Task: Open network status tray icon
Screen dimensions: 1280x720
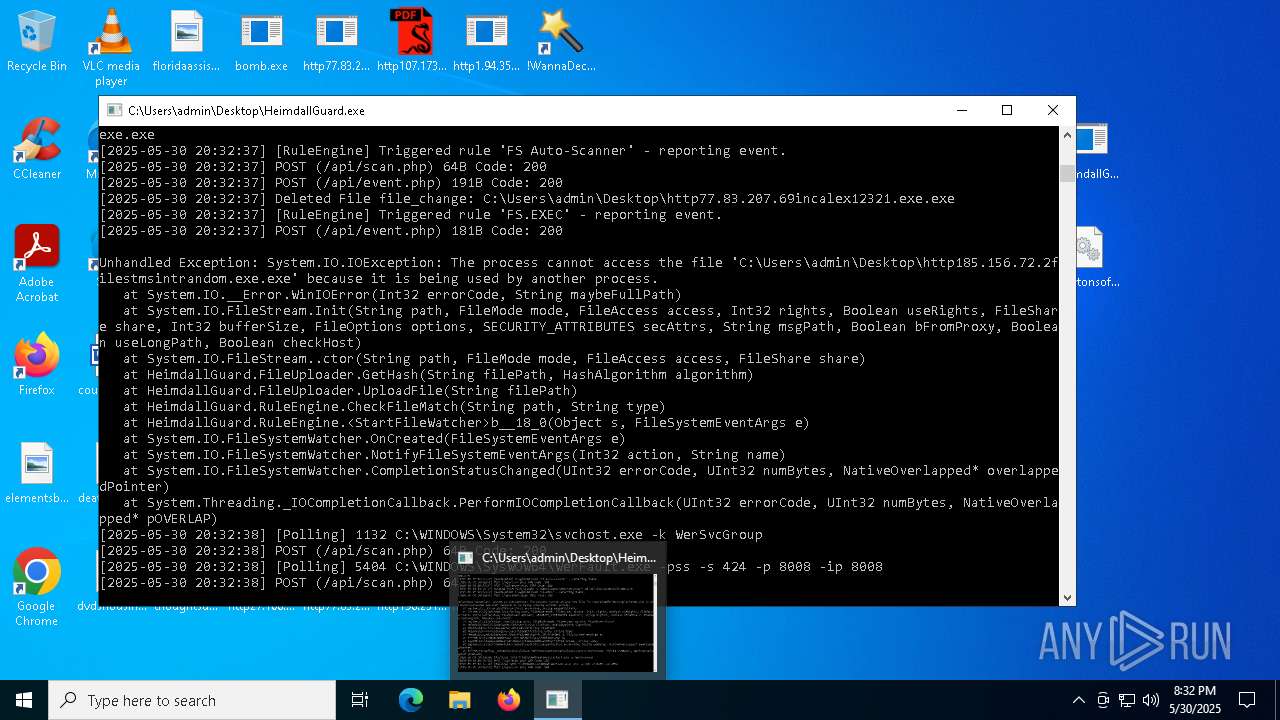Action: click(x=1127, y=700)
